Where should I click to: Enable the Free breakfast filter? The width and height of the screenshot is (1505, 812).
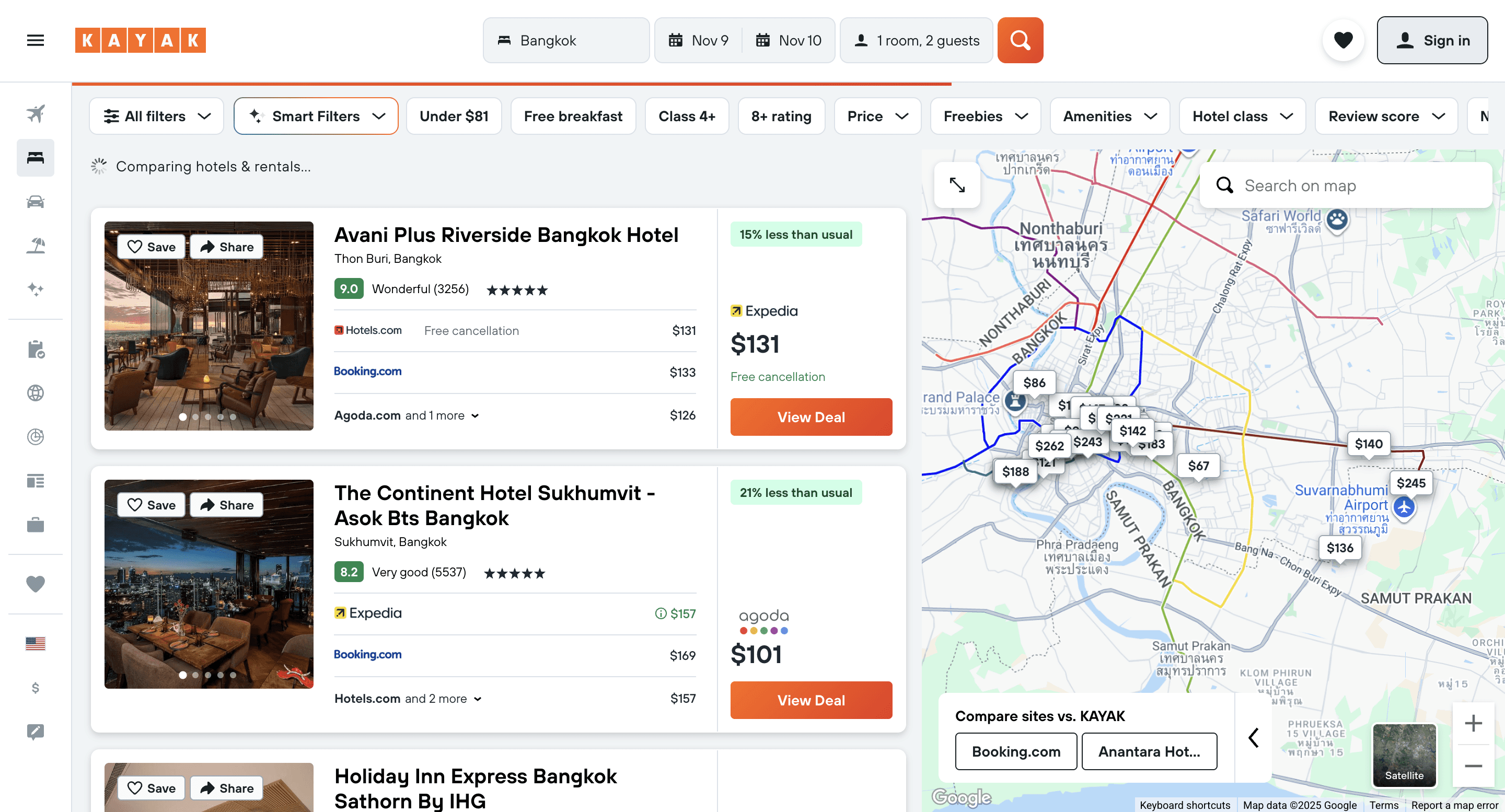[573, 115]
